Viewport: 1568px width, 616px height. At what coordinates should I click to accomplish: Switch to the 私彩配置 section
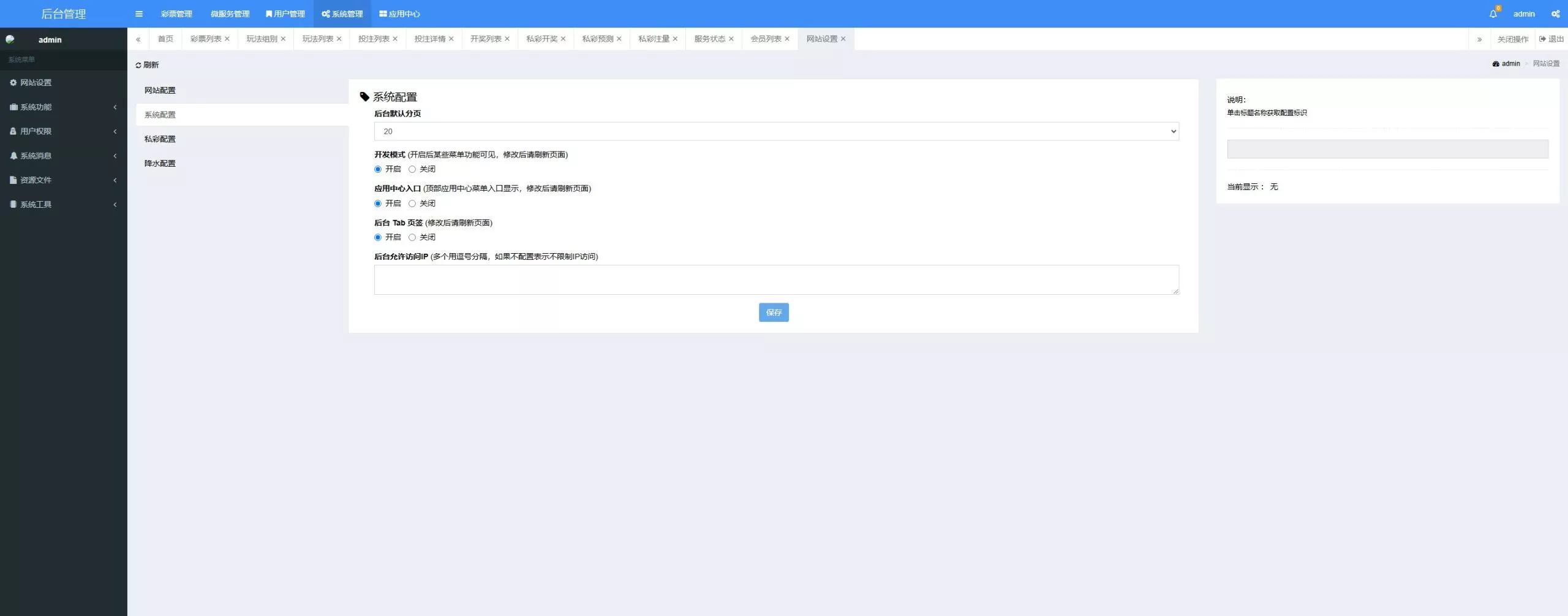pos(160,139)
